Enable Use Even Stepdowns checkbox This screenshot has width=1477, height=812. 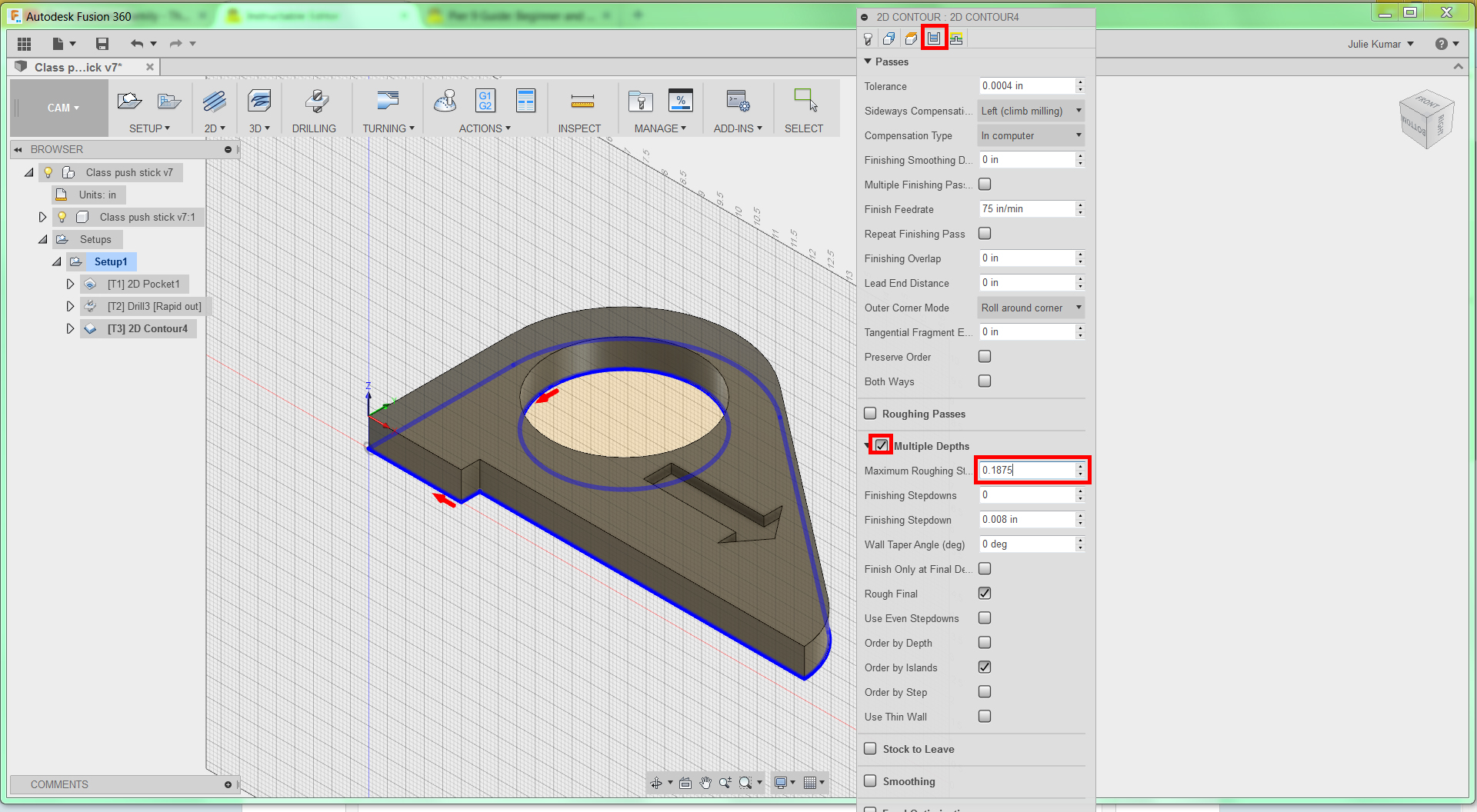(x=985, y=618)
